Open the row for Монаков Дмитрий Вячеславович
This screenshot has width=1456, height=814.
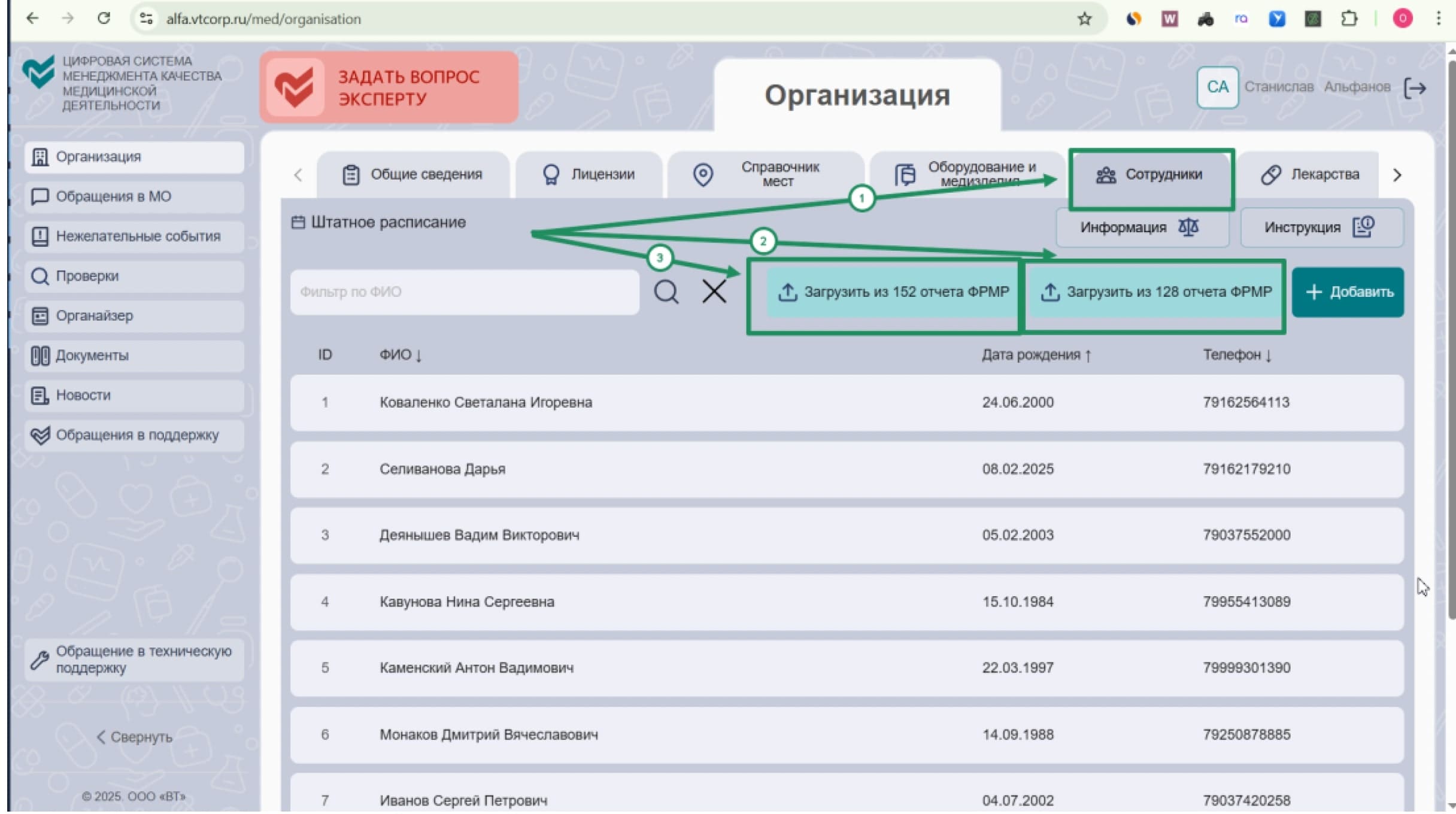click(x=847, y=735)
